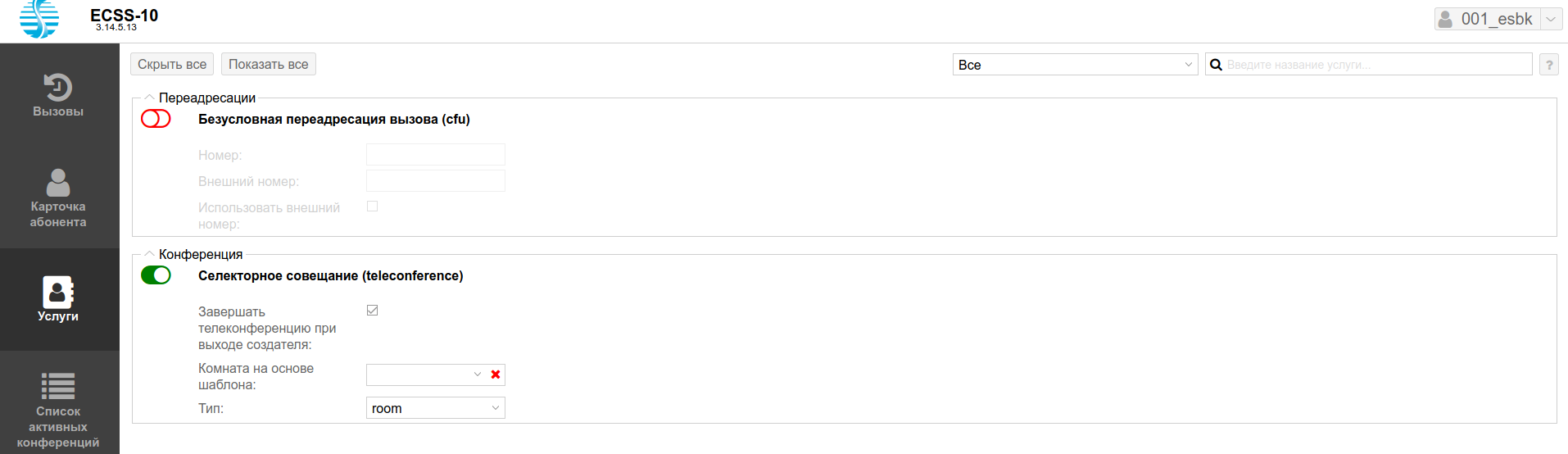Click the 001_esbk user avatar icon
Screen dimensions: 1568x454
pyautogui.click(x=1446, y=19)
